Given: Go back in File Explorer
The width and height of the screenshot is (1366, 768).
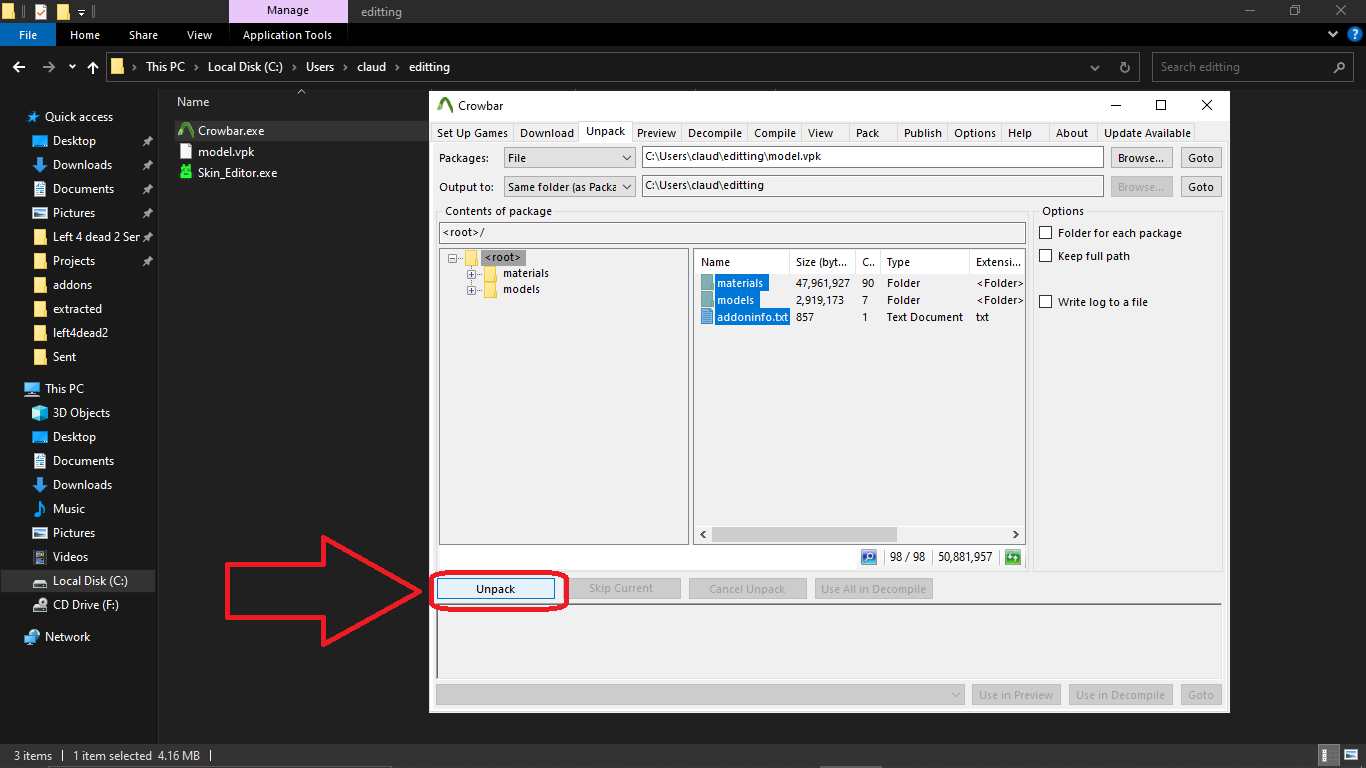Looking at the screenshot, I should pos(19,67).
